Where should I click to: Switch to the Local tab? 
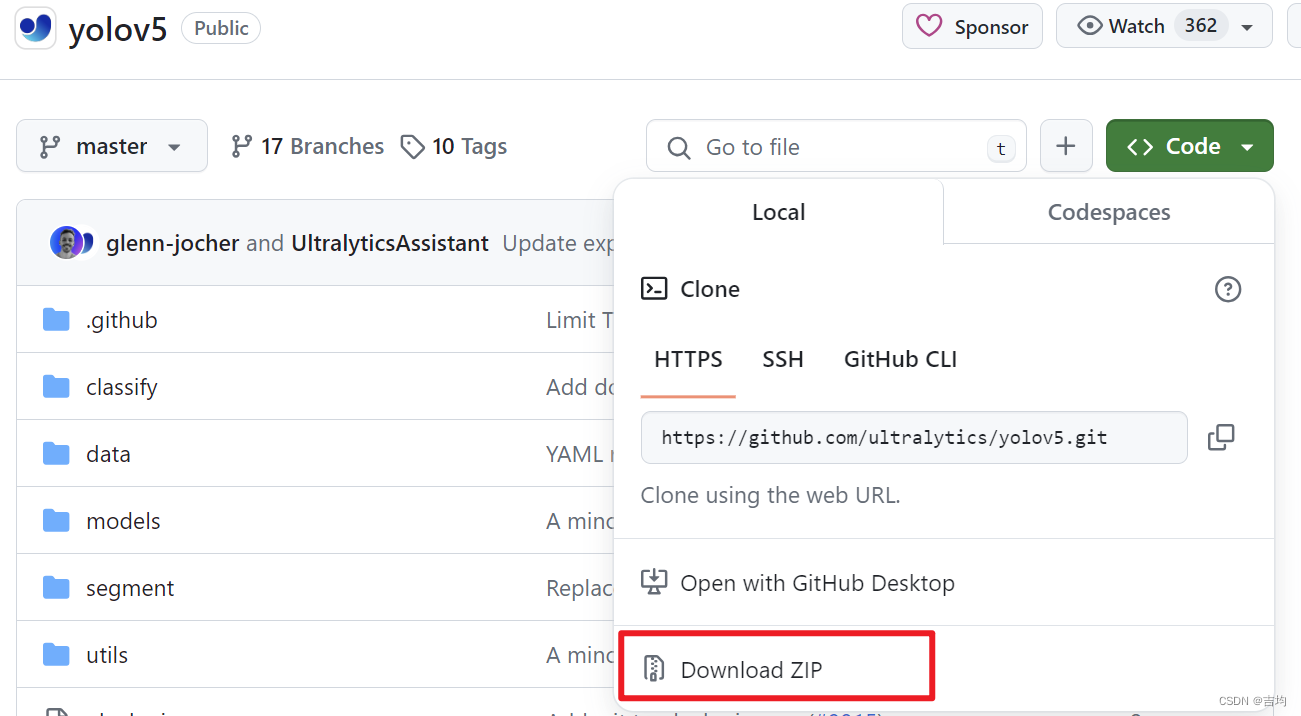click(x=778, y=212)
